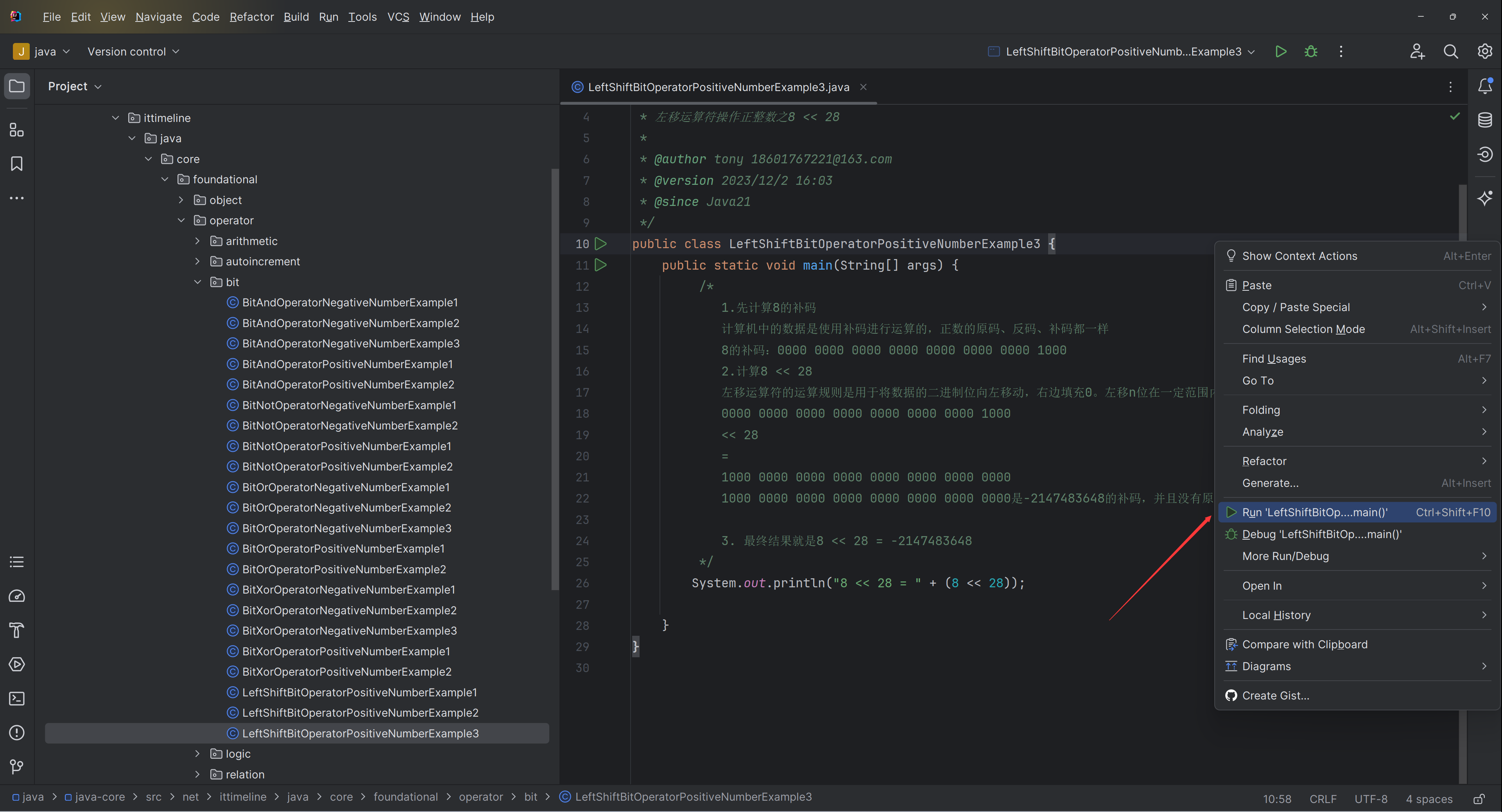Choose Run 'LeftShiftBitOp....main()' in context menu
Viewport: 1502px width, 812px height.
[1357, 512]
